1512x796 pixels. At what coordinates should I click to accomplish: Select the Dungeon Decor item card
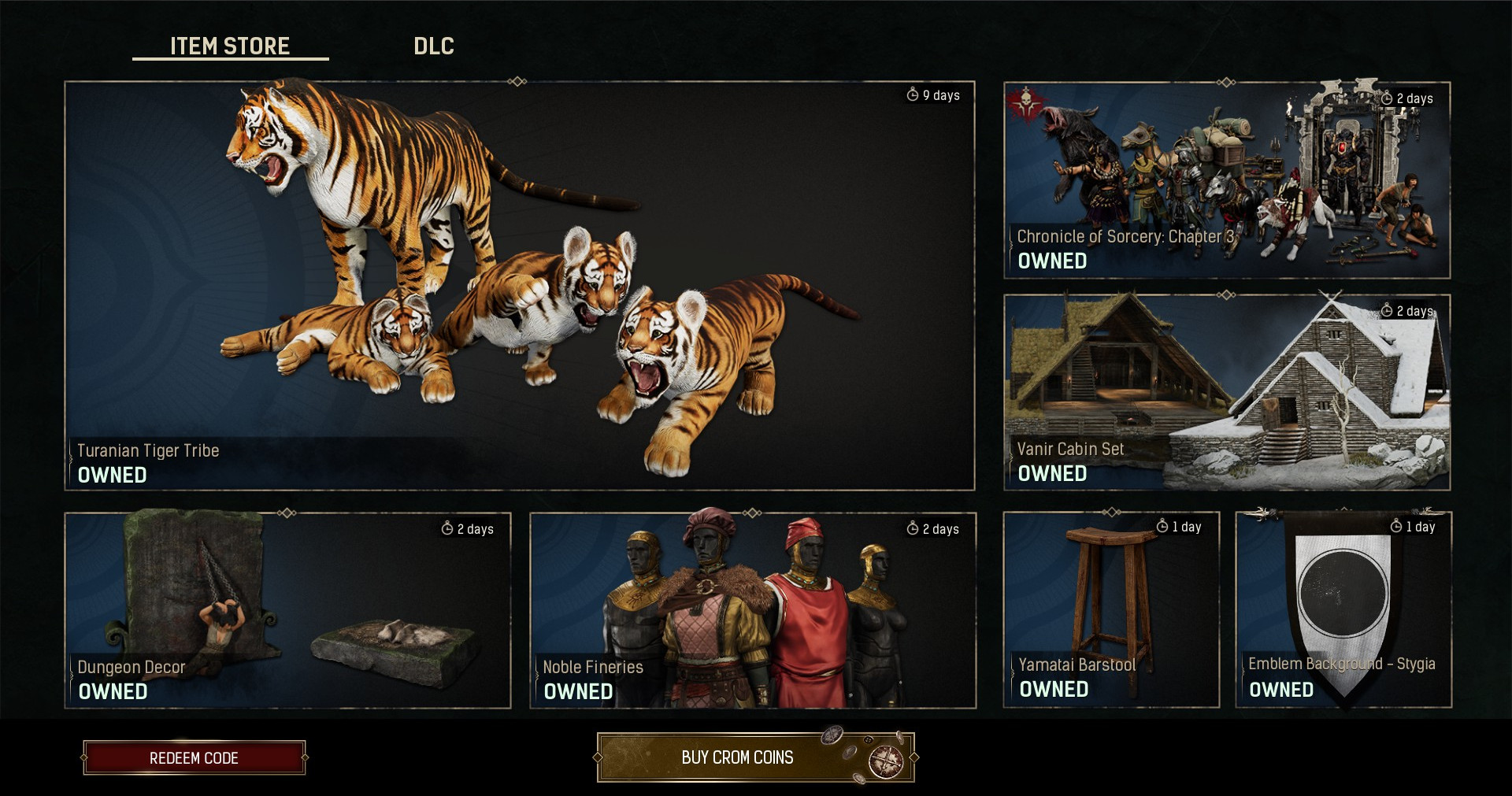tap(287, 610)
